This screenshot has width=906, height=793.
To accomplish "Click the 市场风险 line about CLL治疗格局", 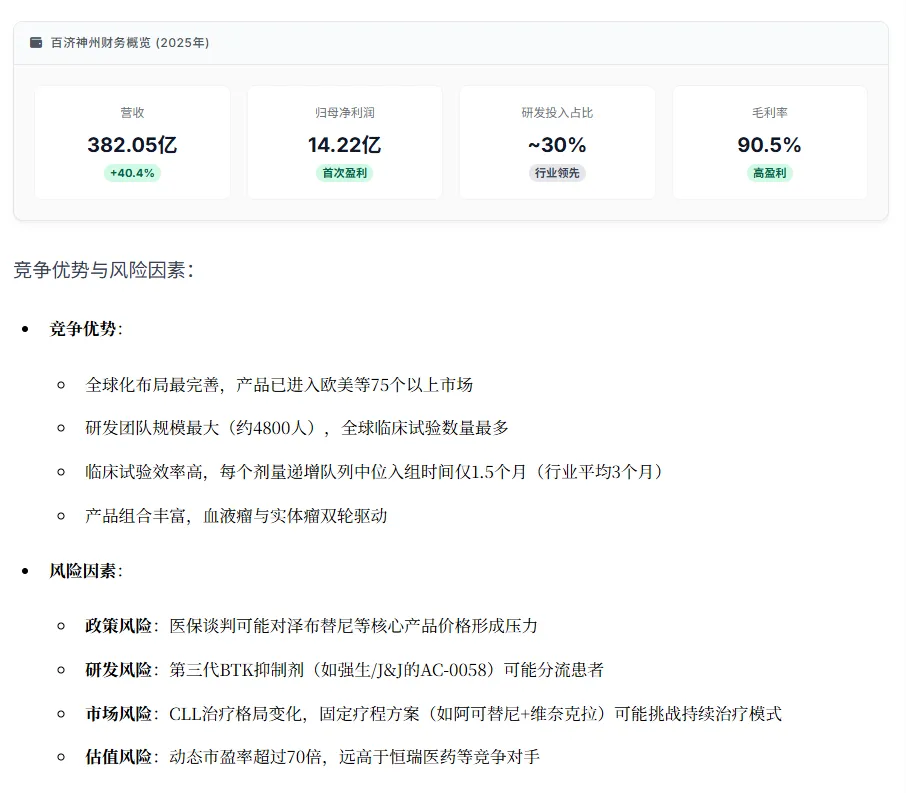I will coord(433,714).
